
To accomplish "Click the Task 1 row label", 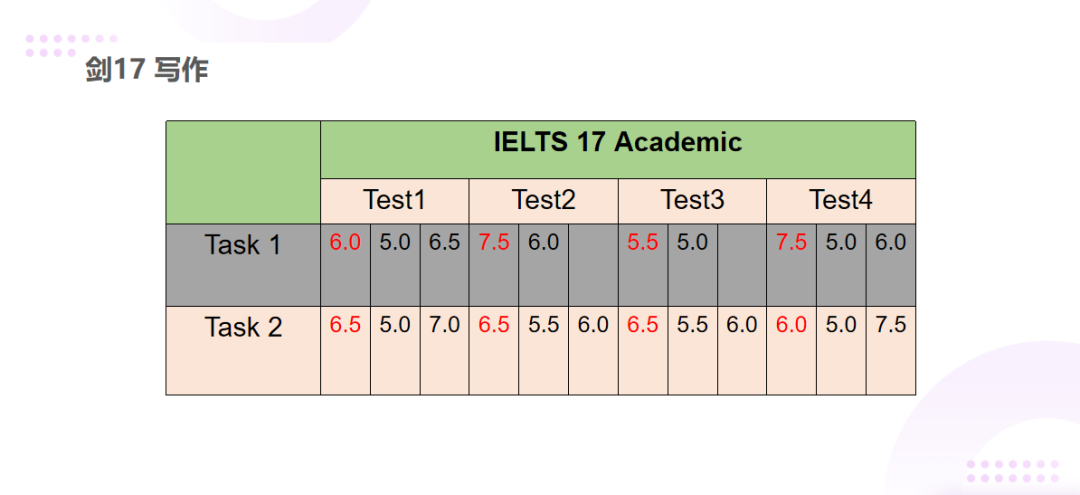I will click(243, 245).
